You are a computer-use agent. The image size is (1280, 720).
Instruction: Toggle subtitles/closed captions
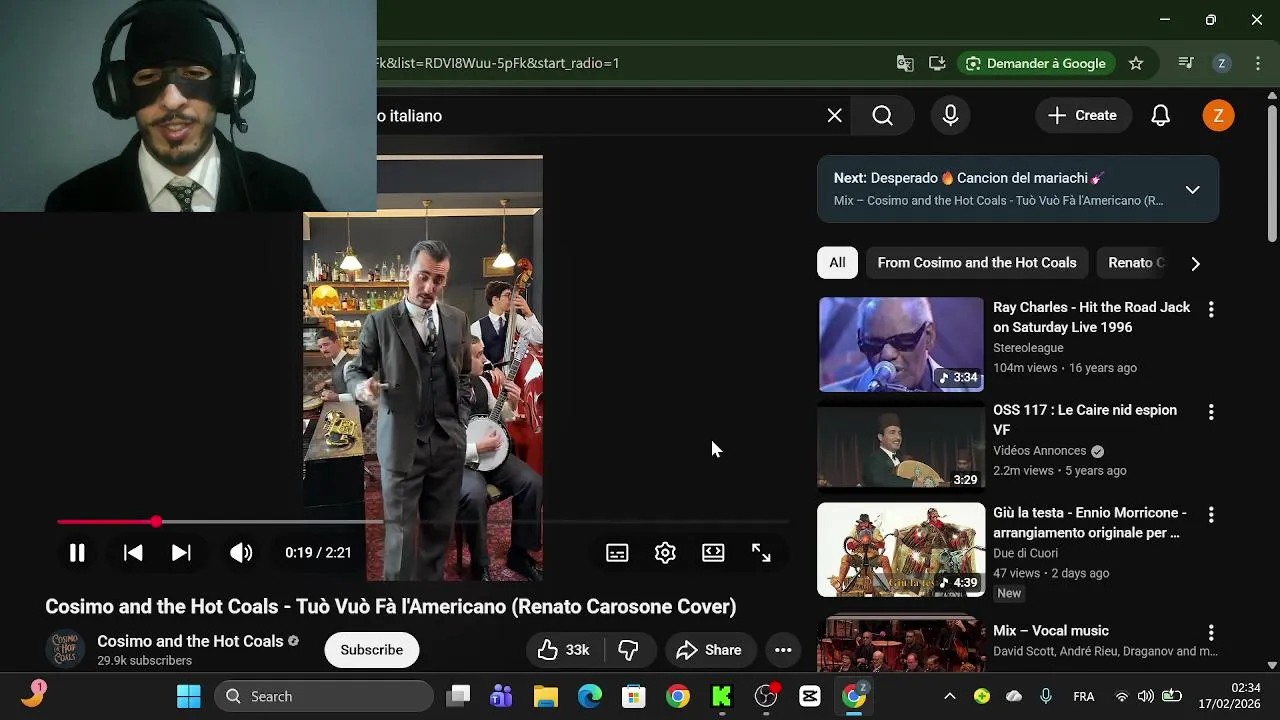pos(617,553)
